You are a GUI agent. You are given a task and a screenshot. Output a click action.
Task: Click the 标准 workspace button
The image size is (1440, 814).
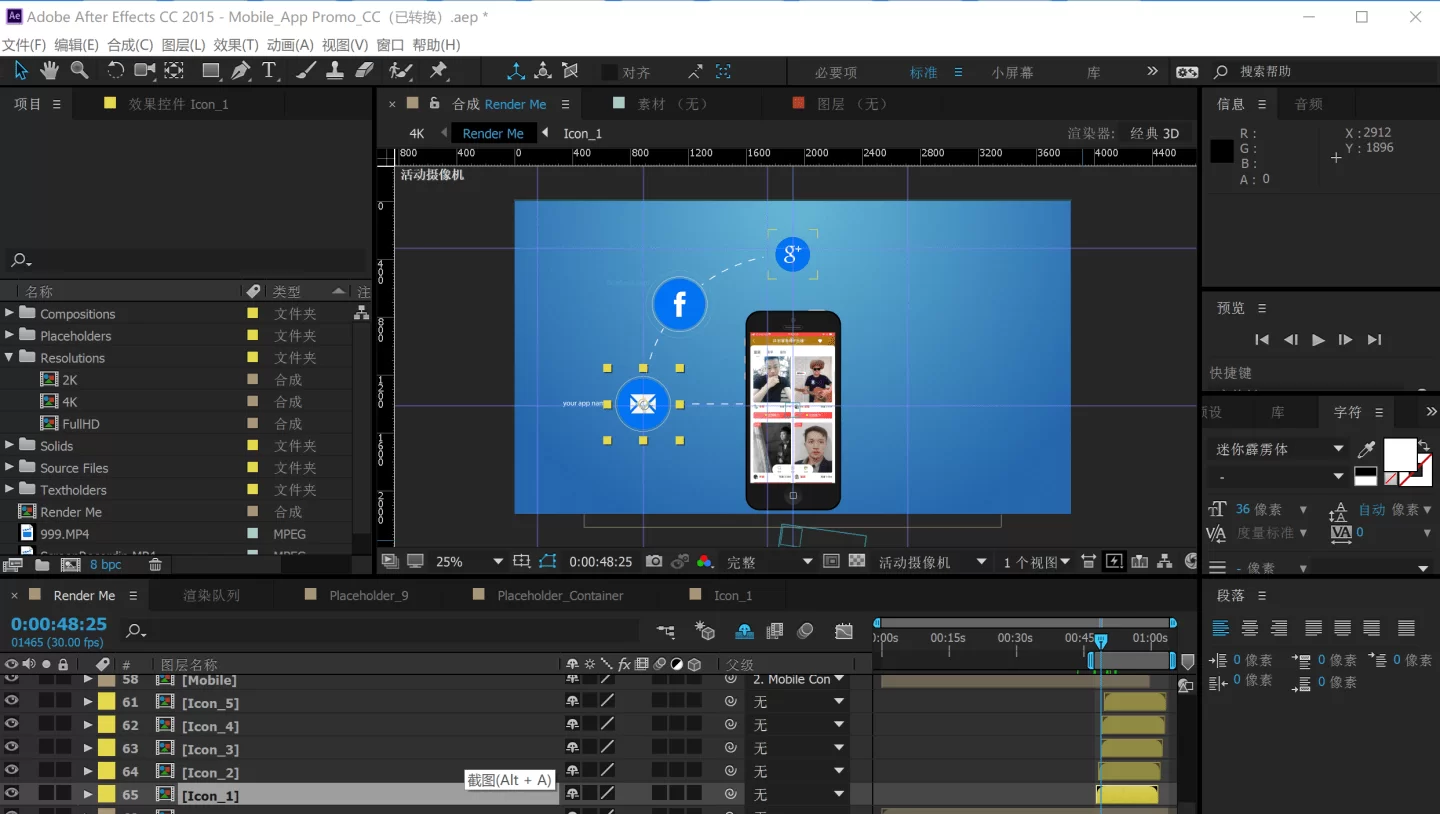pyautogui.click(x=923, y=72)
